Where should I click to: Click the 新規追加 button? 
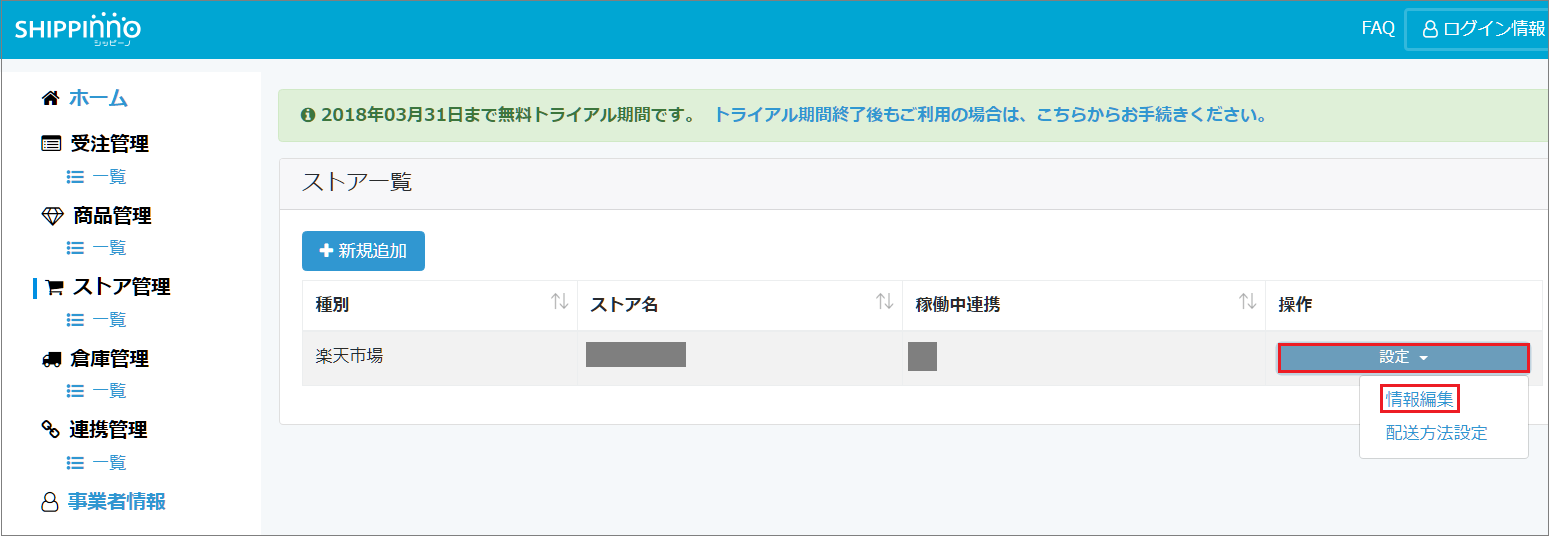363,251
